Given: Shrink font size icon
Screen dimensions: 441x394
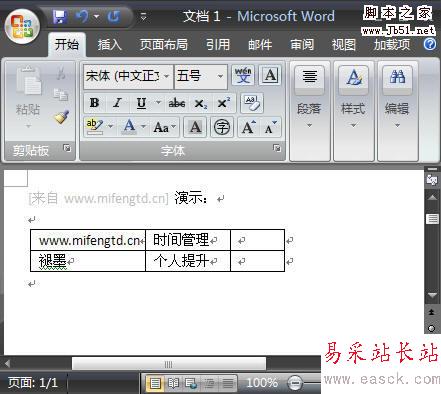Looking at the screenshot, I should pyautogui.click(x=270, y=127).
